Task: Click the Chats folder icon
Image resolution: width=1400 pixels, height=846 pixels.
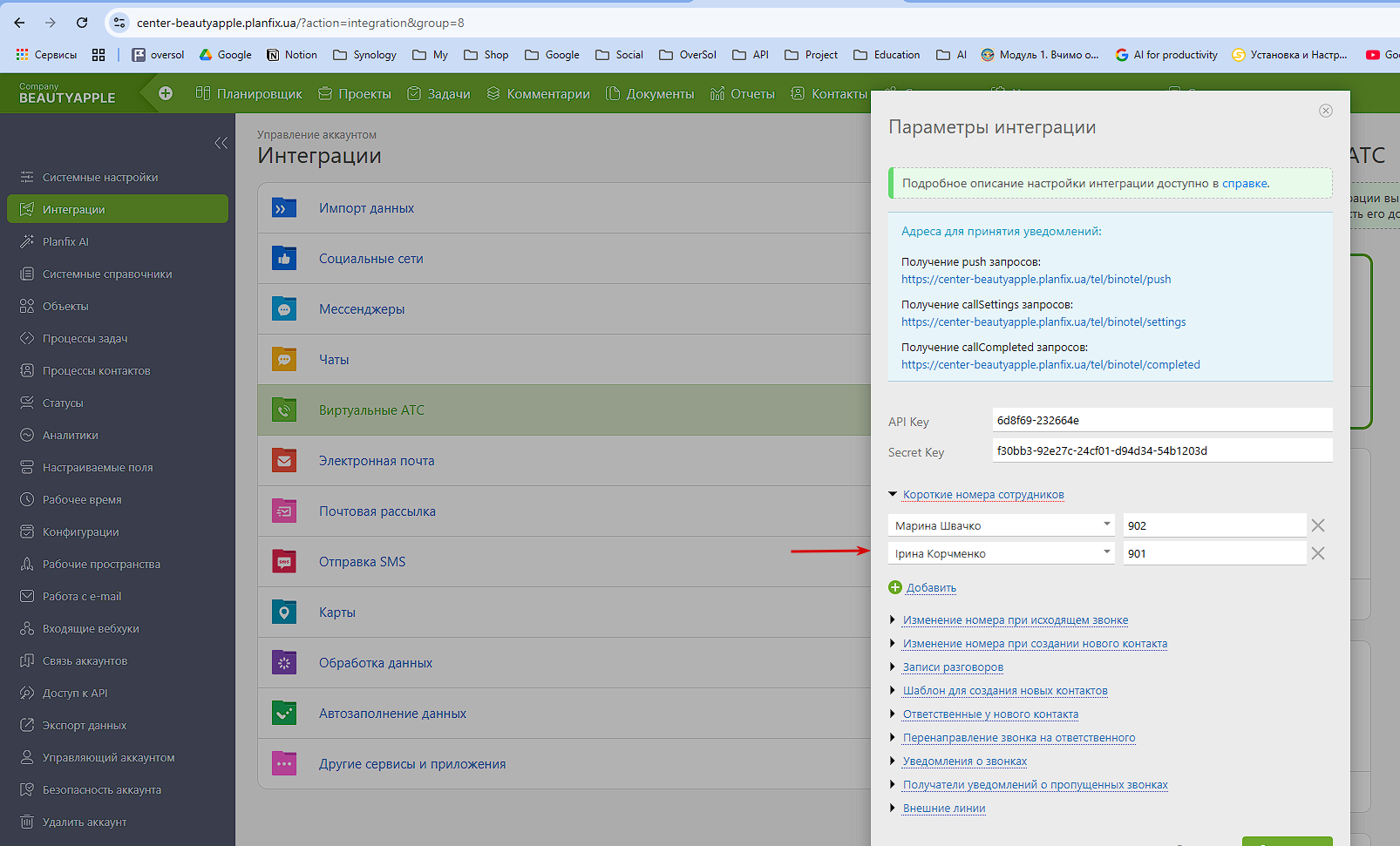Action: click(284, 360)
